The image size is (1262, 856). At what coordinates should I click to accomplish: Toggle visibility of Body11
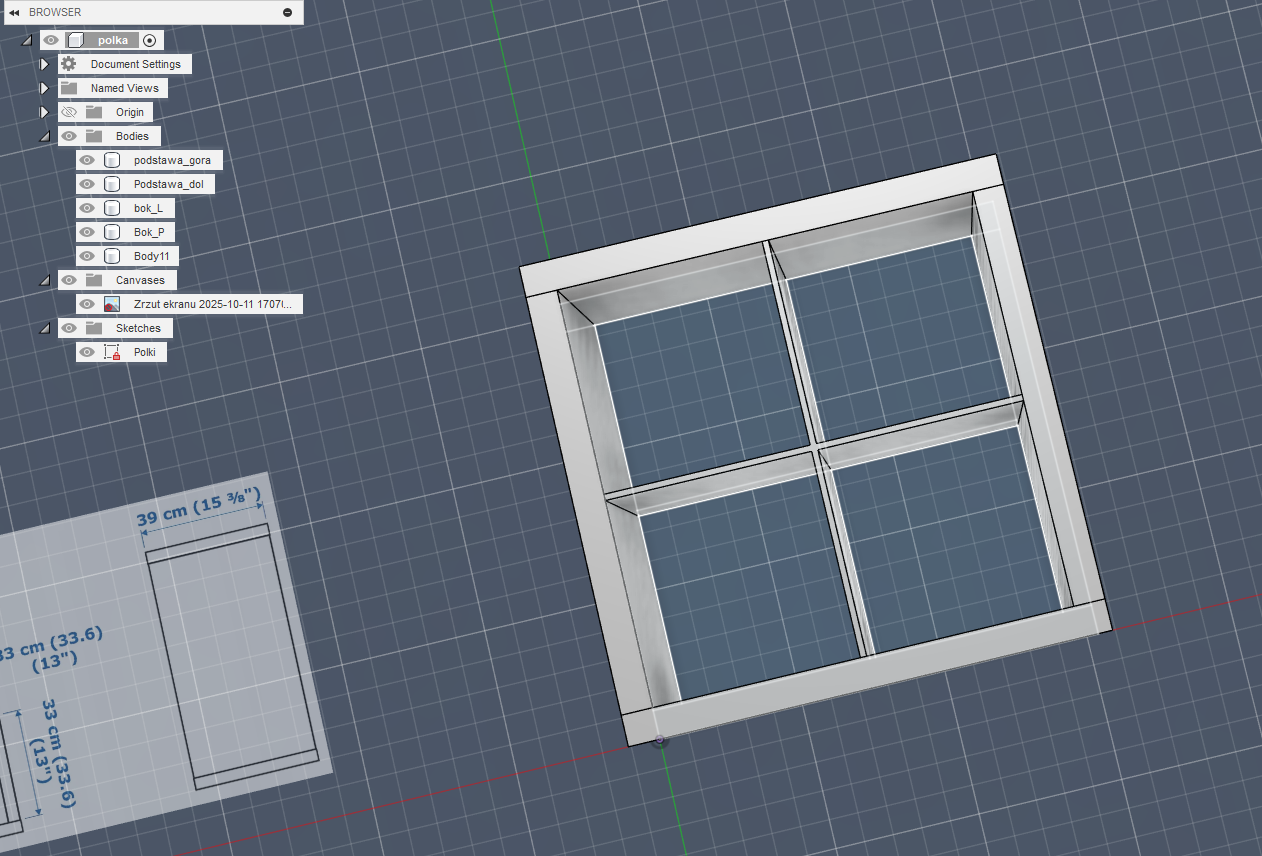click(87, 256)
